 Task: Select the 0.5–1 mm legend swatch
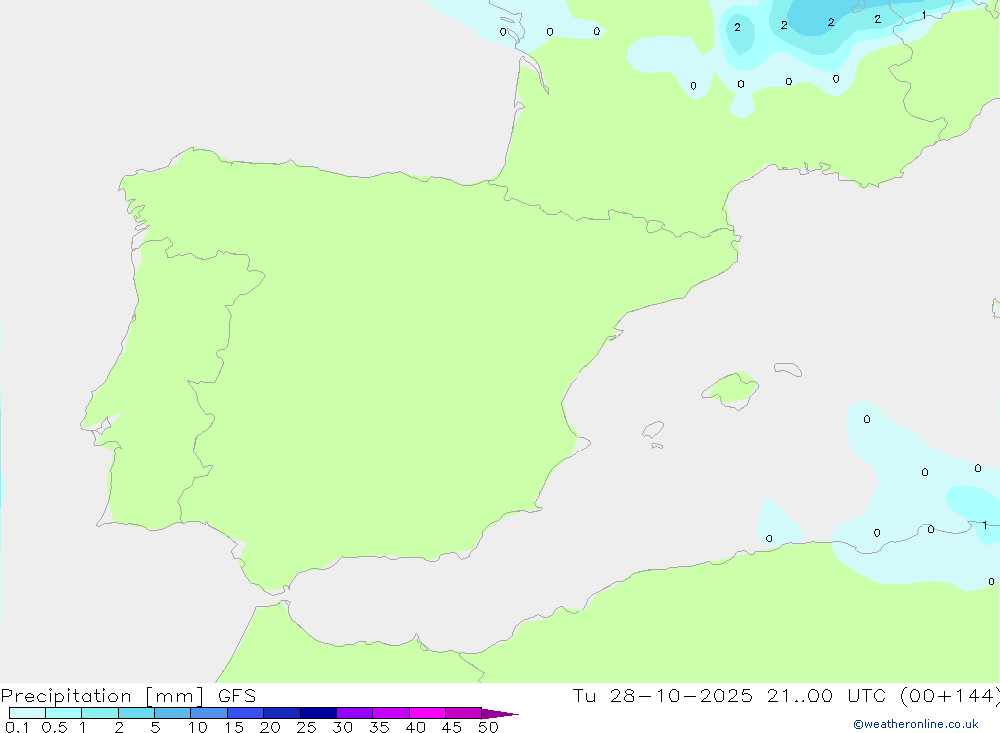pyautogui.click(x=63, y=713)
